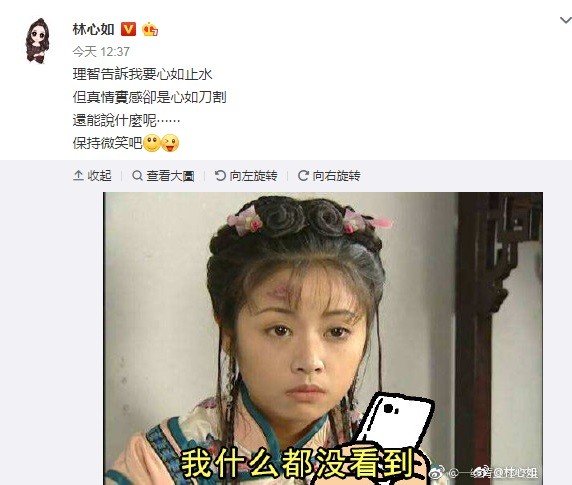
Task: Rotate image left with 向左旋转
Action: (x=246, y=176)
